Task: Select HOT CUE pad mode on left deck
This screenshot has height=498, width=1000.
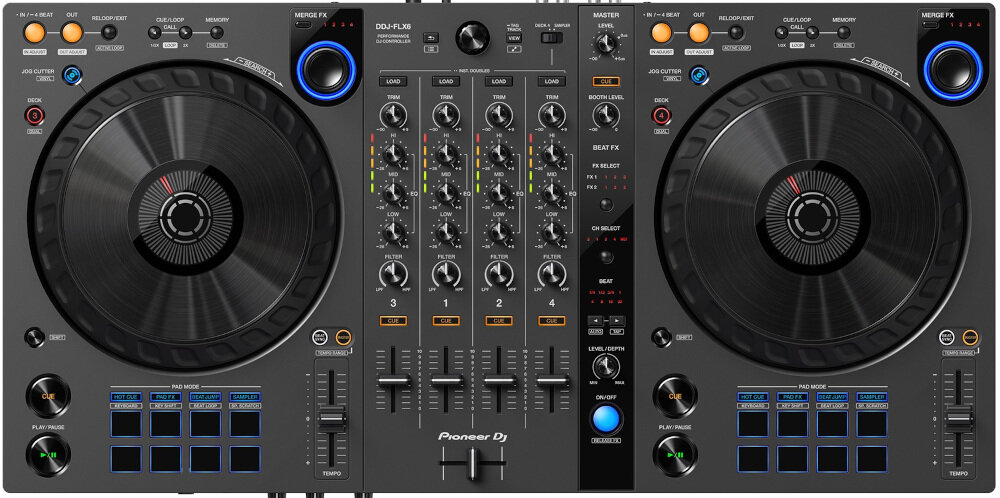Action: (x=126, y=397)
